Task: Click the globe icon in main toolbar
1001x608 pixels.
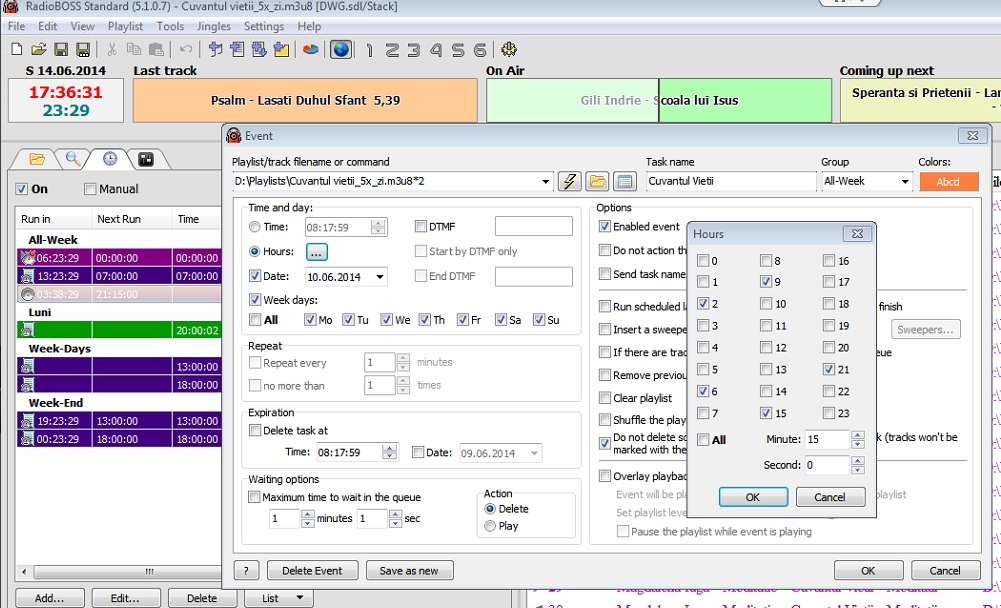Action: click(341, 49)
